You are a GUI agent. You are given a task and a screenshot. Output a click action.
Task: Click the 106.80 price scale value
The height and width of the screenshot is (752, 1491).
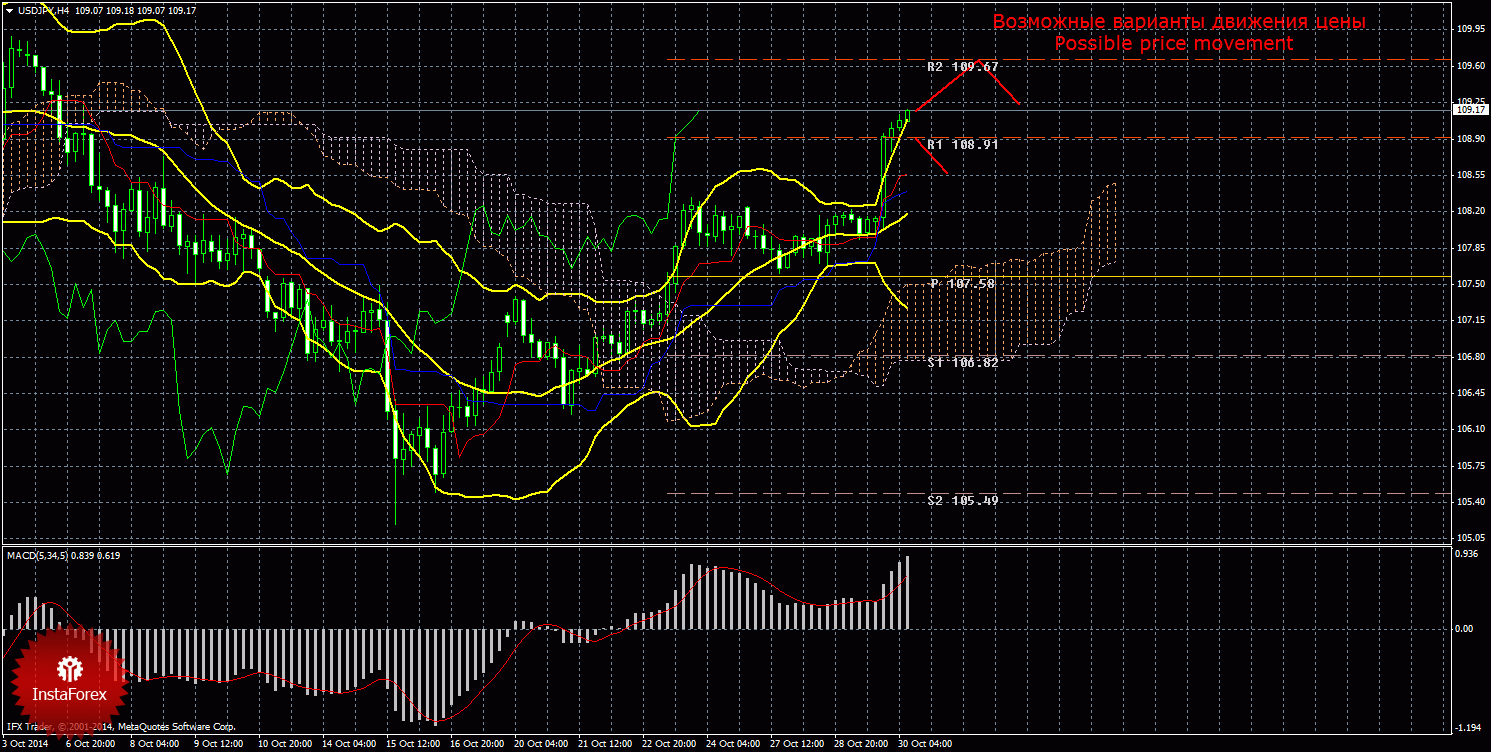point(1470,357)
